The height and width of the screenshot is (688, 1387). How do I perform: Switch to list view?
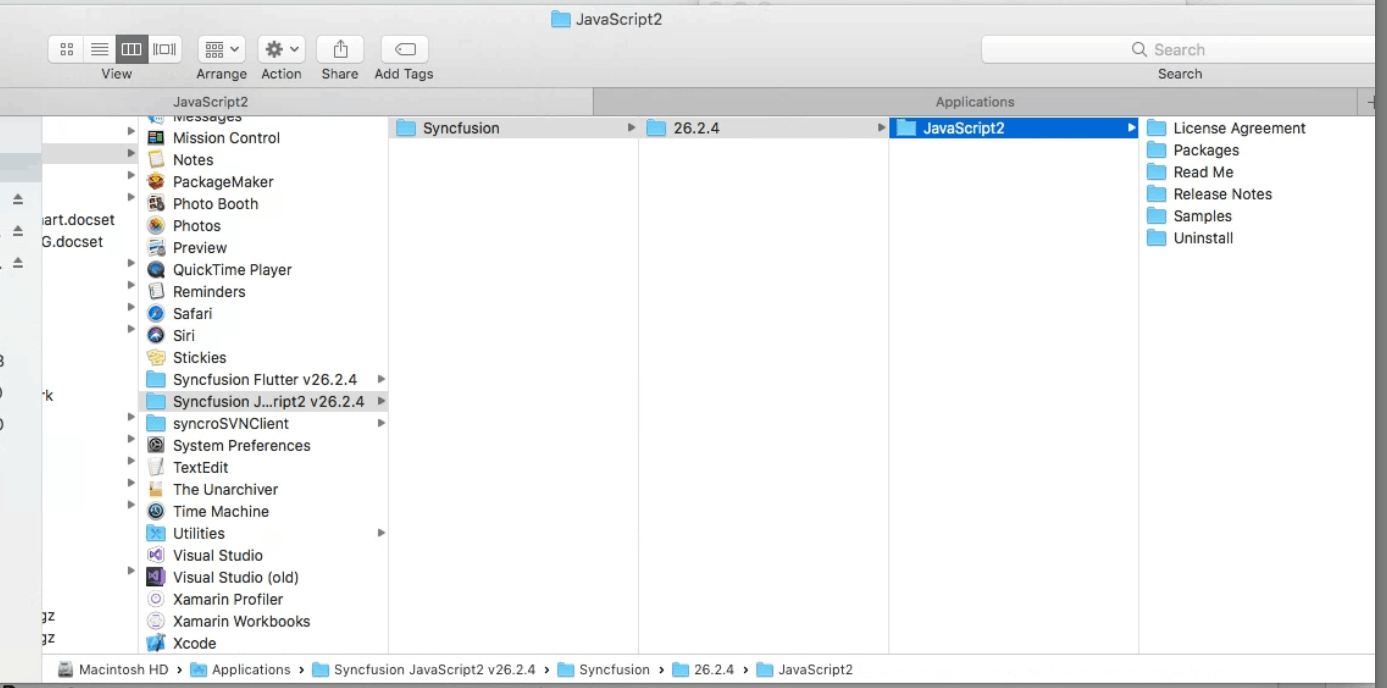(x=97, y=48)
